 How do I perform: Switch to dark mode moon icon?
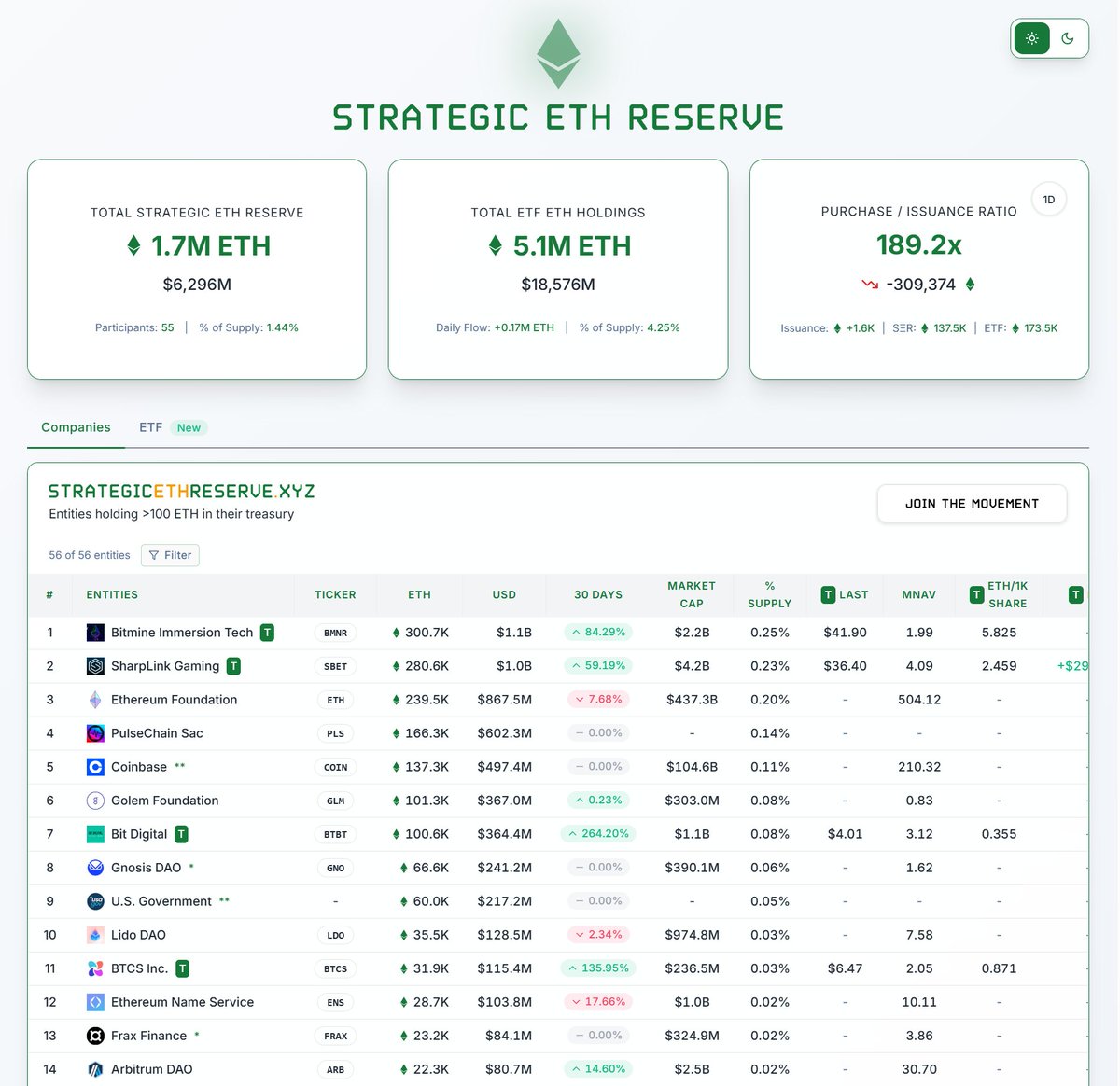[x=1068, y=38]
